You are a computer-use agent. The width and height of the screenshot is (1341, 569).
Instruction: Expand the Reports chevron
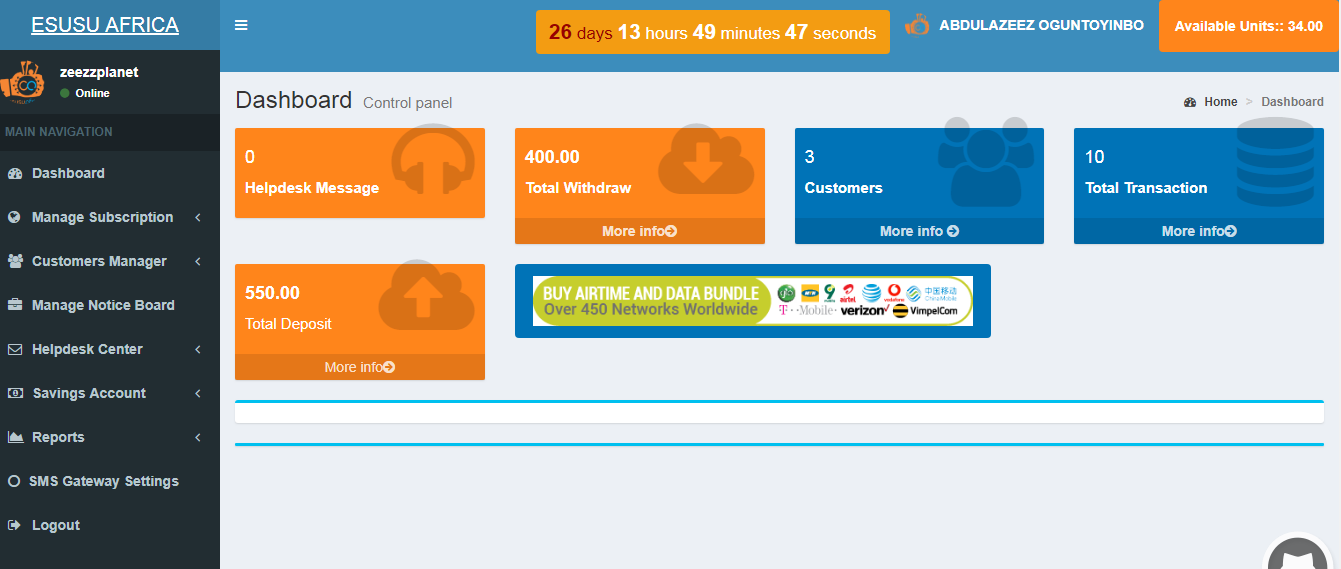198,437
